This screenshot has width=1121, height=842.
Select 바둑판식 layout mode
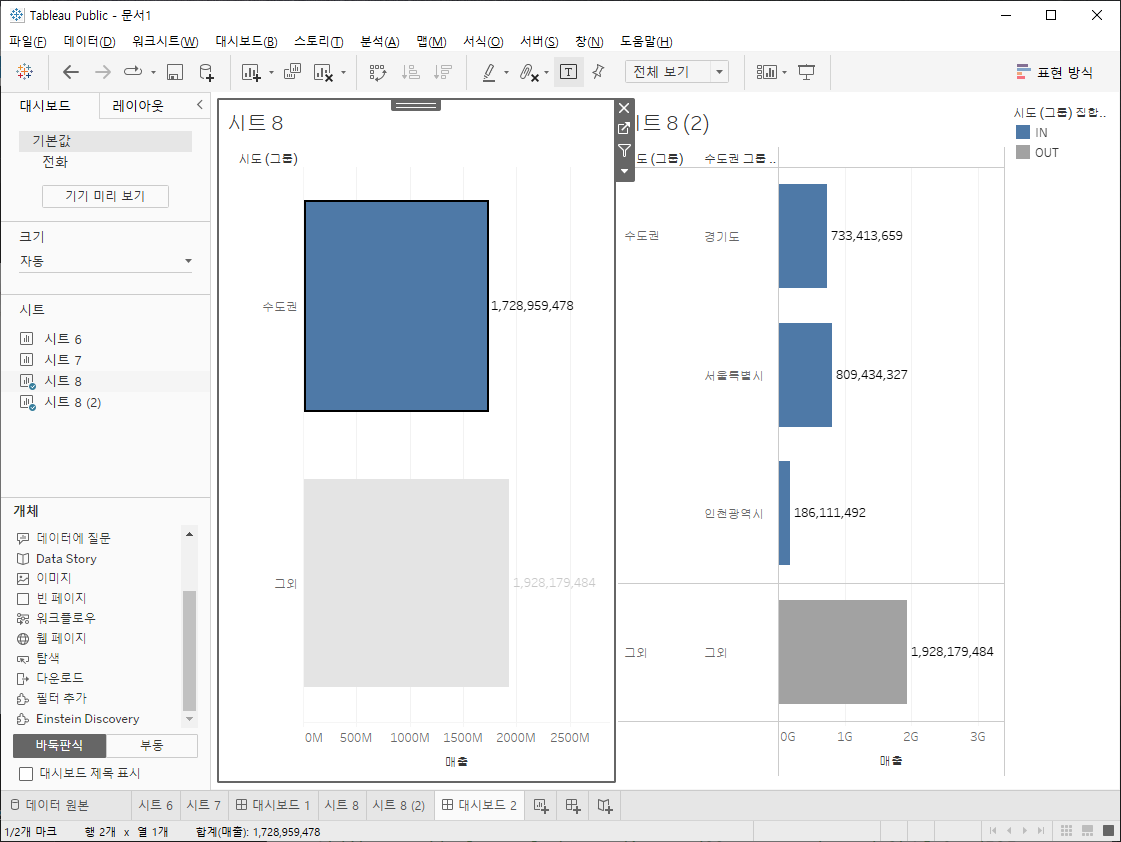[59, 746]
